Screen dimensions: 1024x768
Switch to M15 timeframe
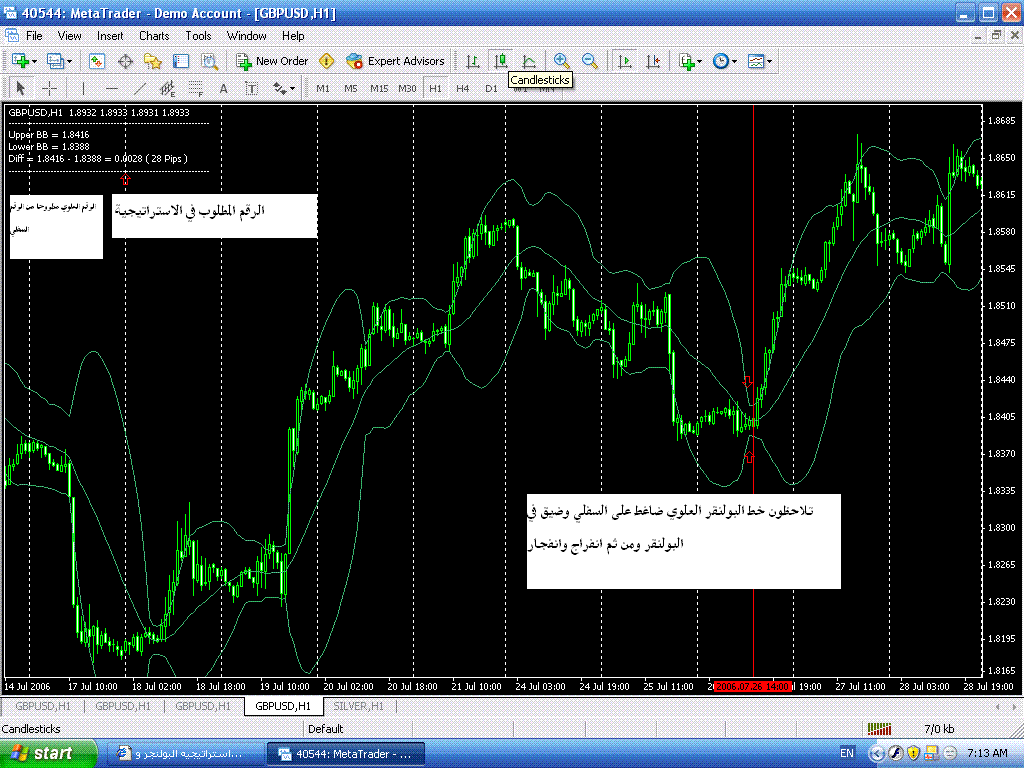(x=379, y=88)
